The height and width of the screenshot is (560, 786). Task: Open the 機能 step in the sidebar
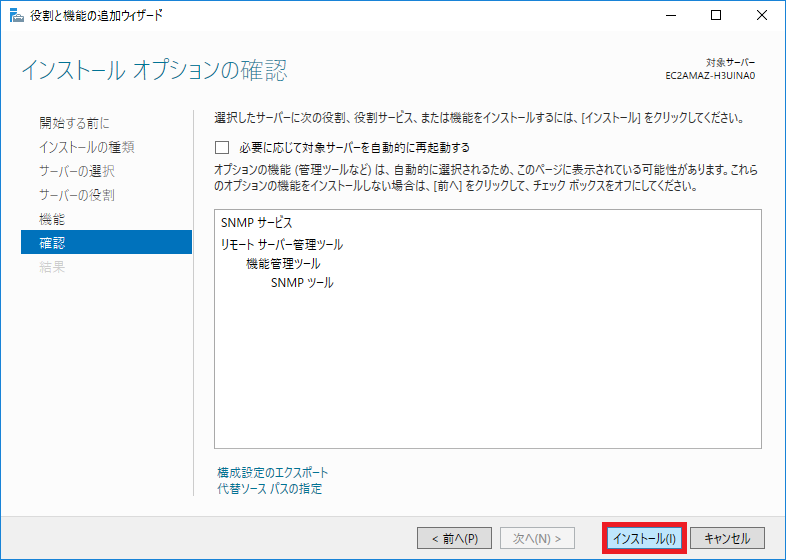click(52, 219)
